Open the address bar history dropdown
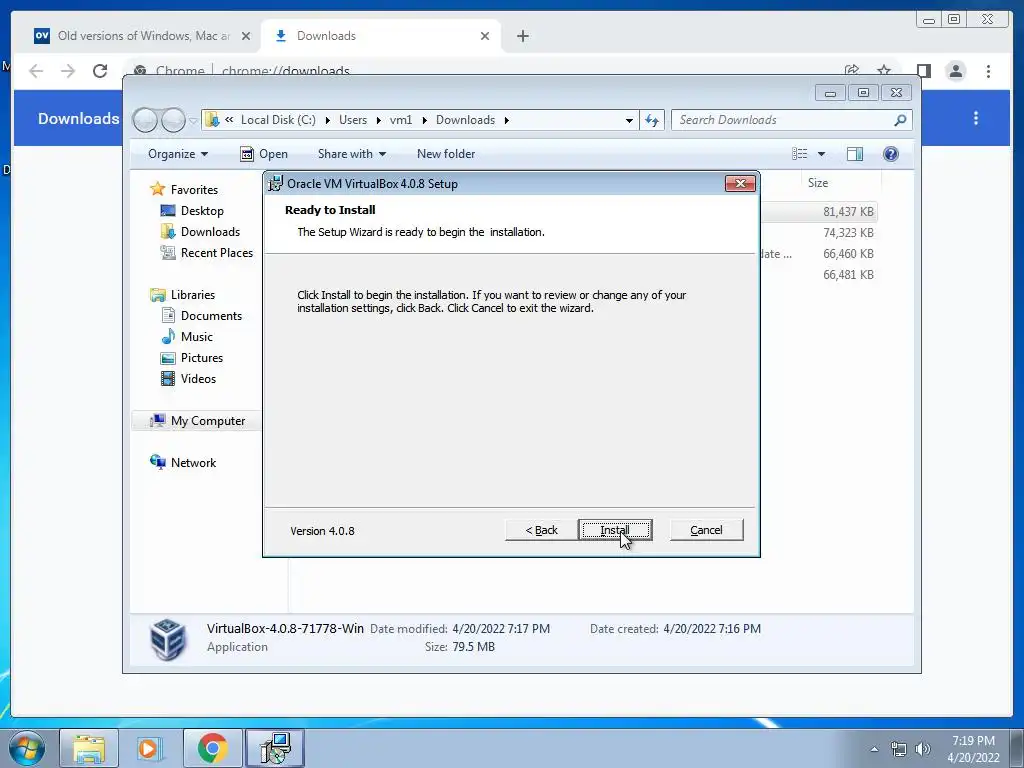This screenshot has width=1024, height=768. 629,120
